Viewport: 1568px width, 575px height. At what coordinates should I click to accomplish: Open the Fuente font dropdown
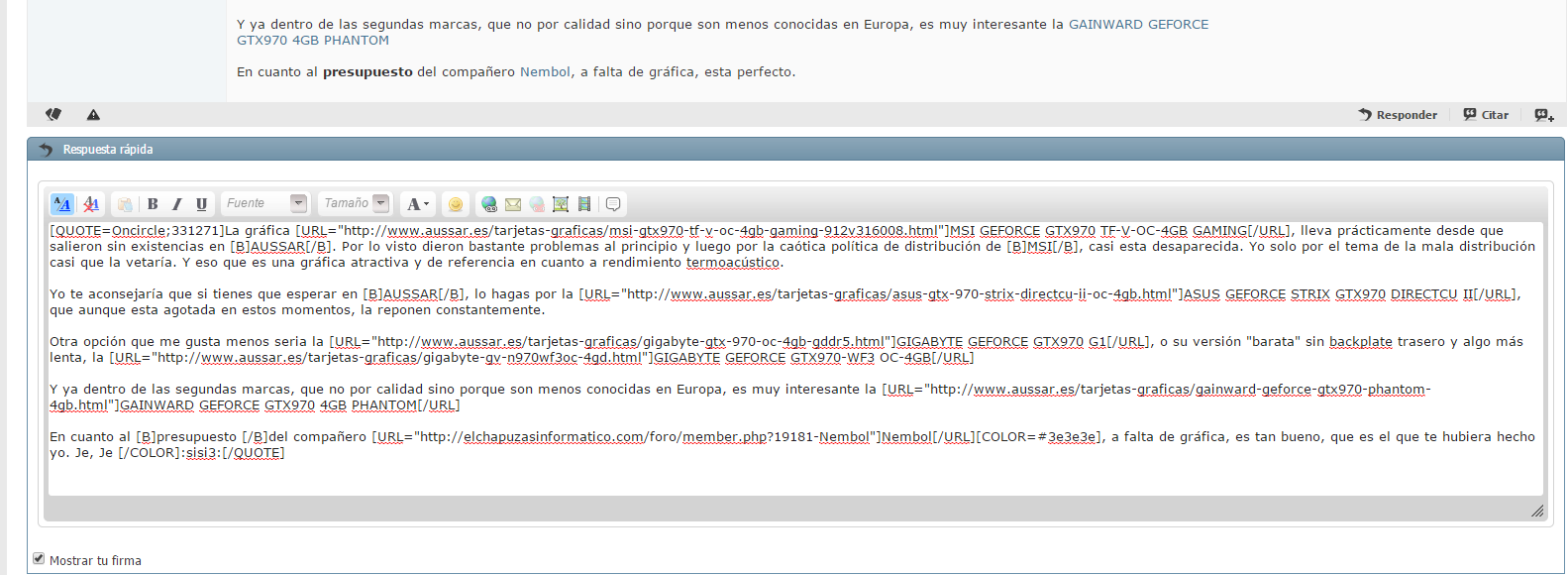pos(265,203)
